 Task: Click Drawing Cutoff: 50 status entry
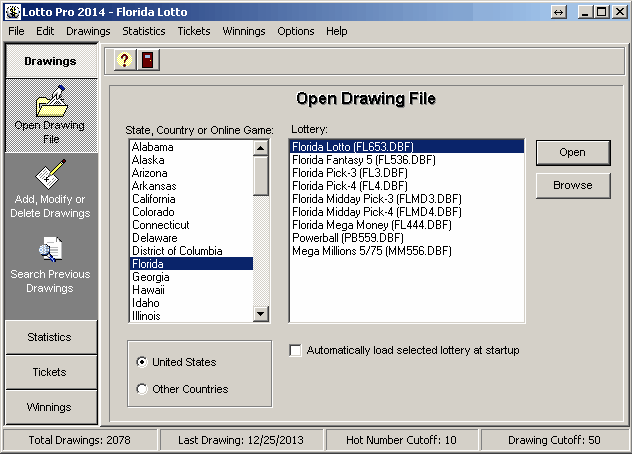(x=554, y=440)
